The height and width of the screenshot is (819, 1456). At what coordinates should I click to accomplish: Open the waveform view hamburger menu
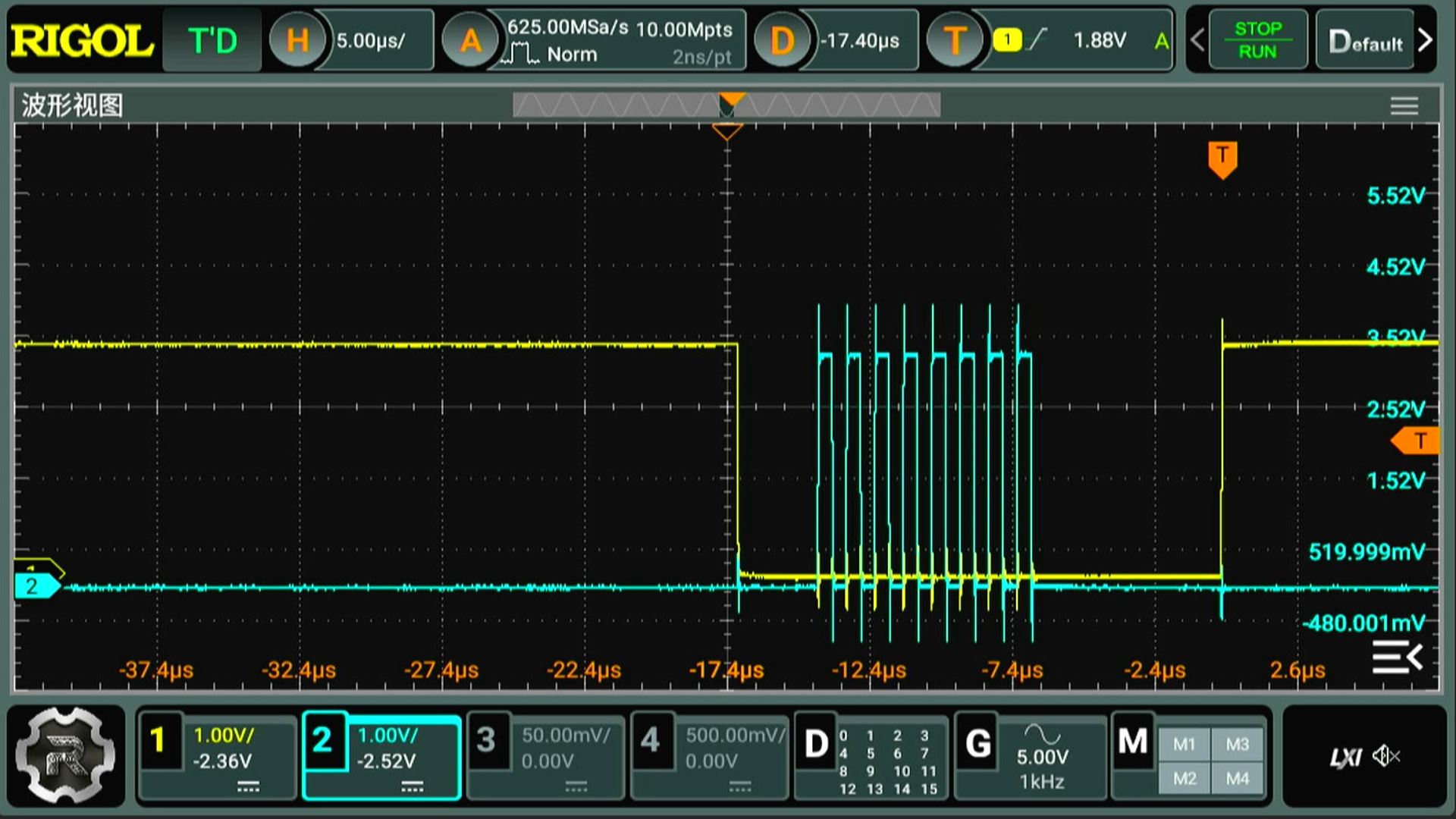tap(1404, 106)
